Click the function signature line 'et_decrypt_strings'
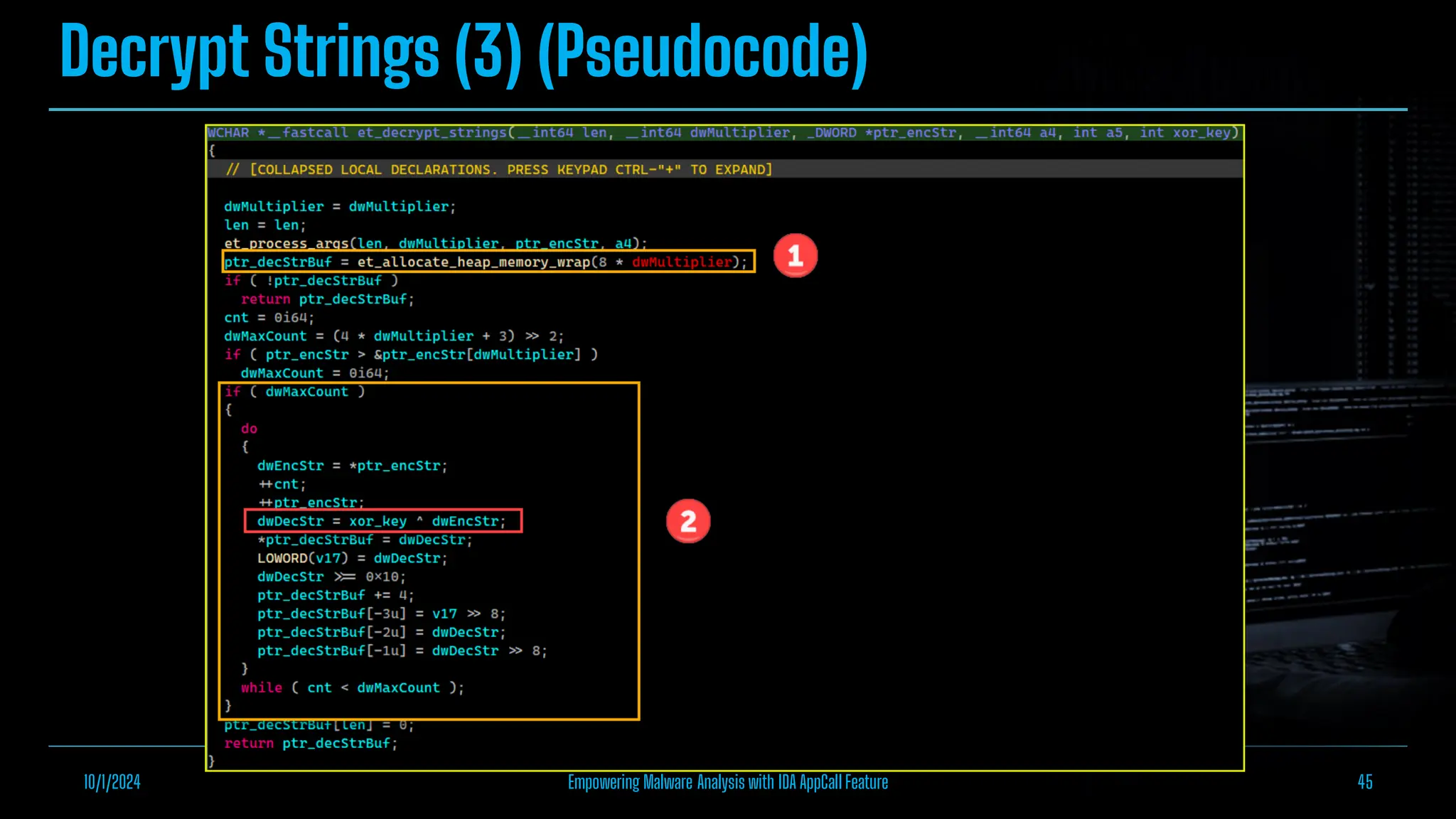 [x=724, y=133]
